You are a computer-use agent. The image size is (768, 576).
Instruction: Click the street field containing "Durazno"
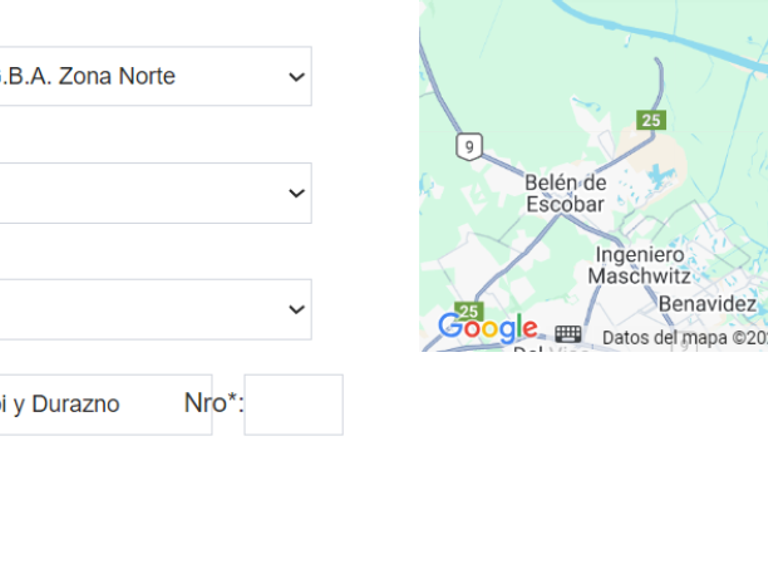pos(100,404)
